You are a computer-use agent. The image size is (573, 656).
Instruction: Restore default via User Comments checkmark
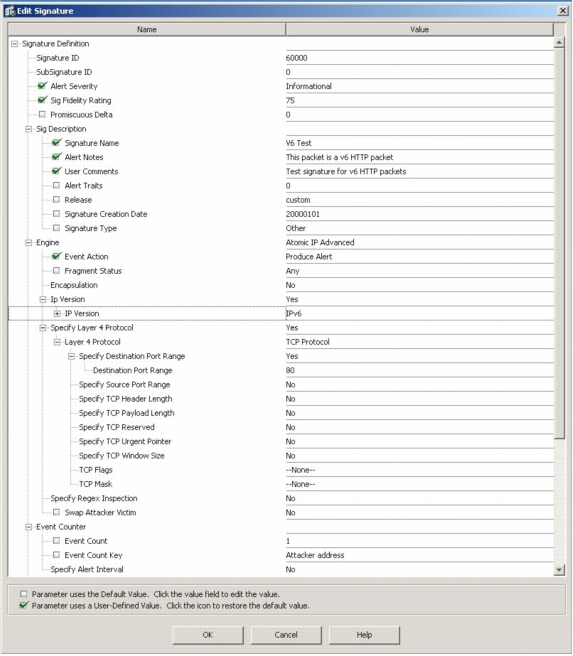click(x=56, y=171)
